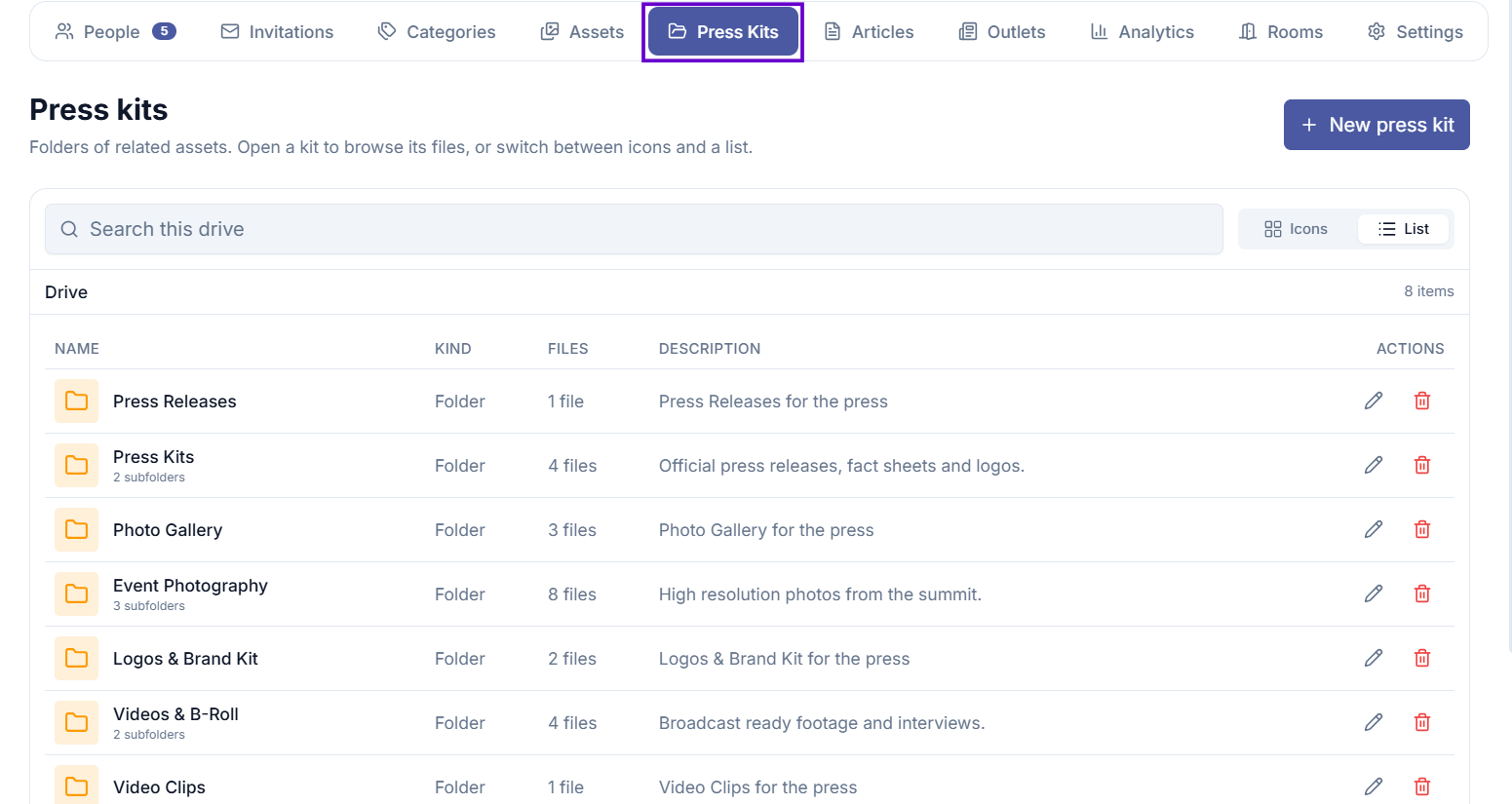Delete the Press Releases folder with the trash icon
The image size is (1512, 804).
click(x=1422, y=401)
